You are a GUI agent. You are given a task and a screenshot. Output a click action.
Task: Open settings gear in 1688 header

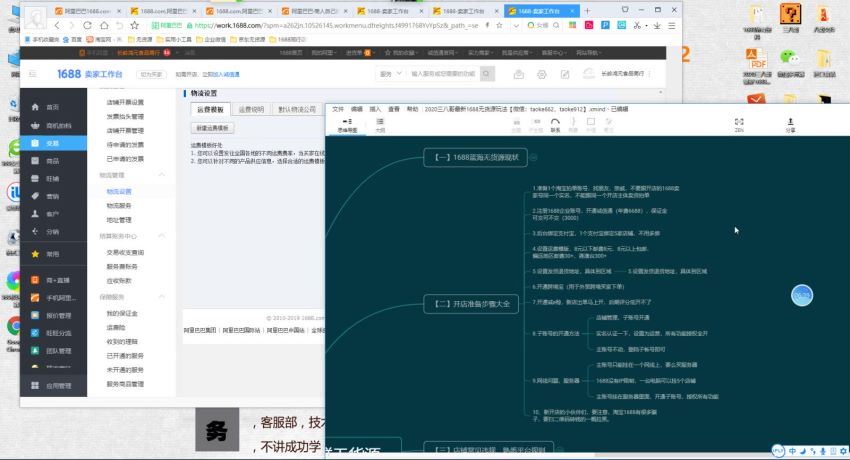(x=542, y=74)
